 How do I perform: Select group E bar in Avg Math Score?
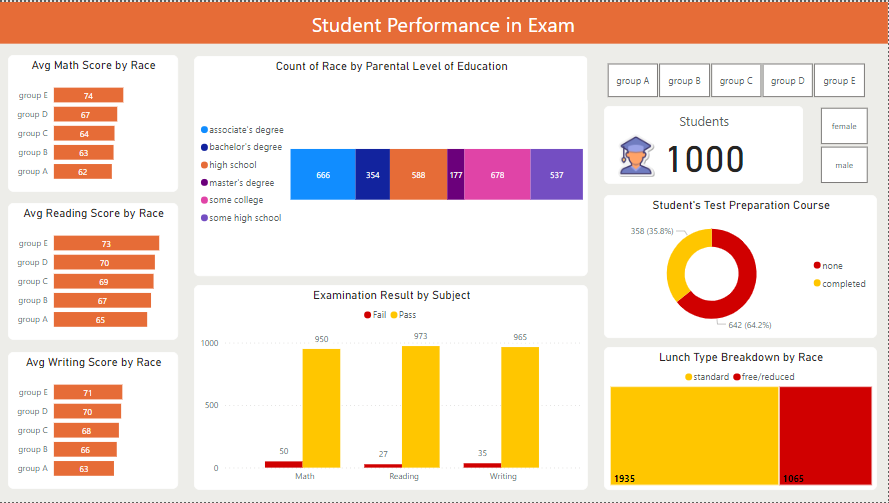point(88,96)
